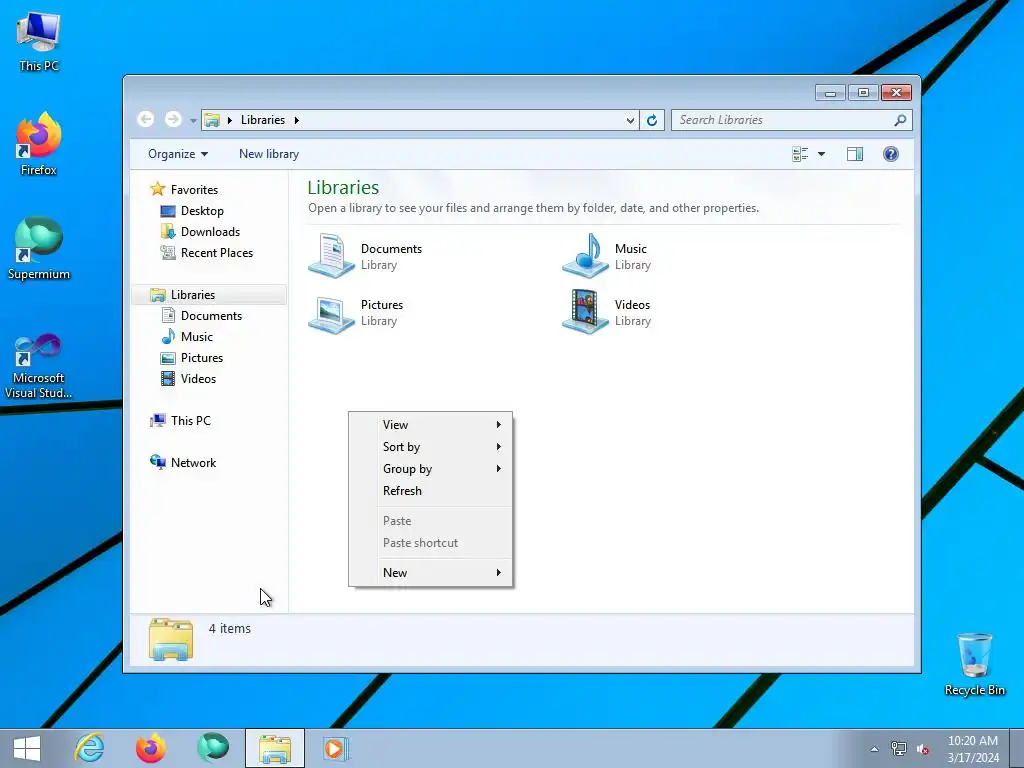
Task: Launch Windows Media Player from taskbar
Action: click(336, 748)
